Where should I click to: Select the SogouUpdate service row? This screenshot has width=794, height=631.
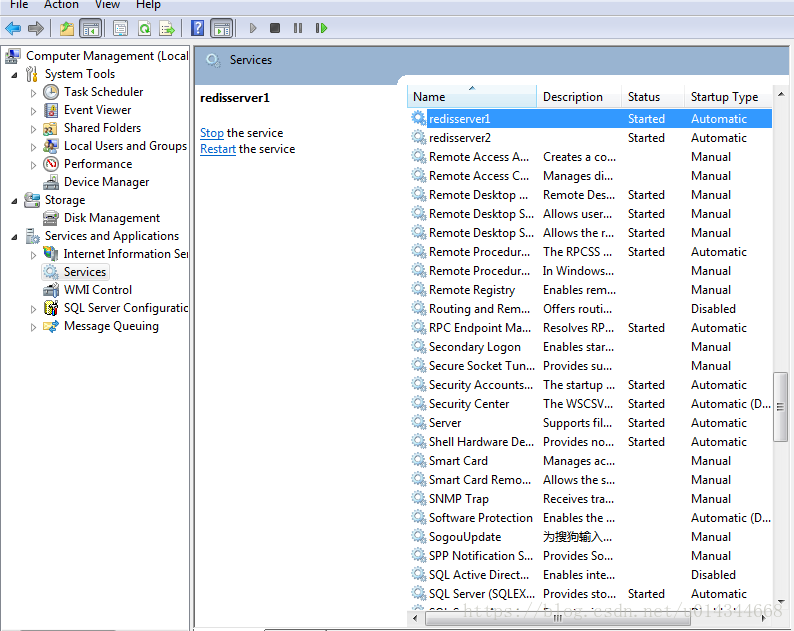[x=590, y=537]
